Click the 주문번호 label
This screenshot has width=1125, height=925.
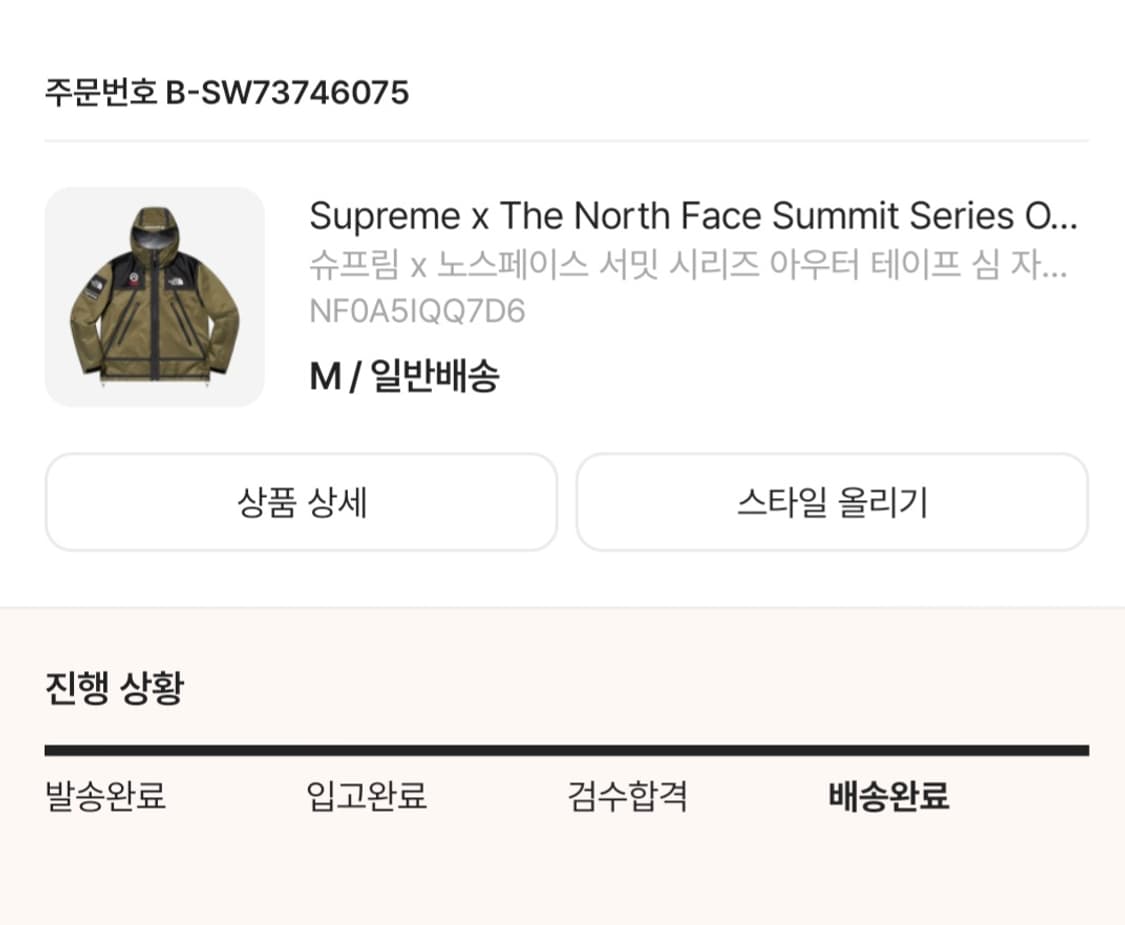click(x=101, y=93)
